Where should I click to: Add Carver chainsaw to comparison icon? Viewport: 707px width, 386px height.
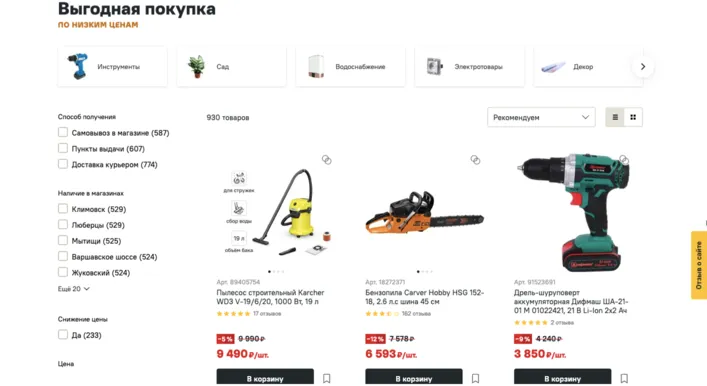click(475, 160)
